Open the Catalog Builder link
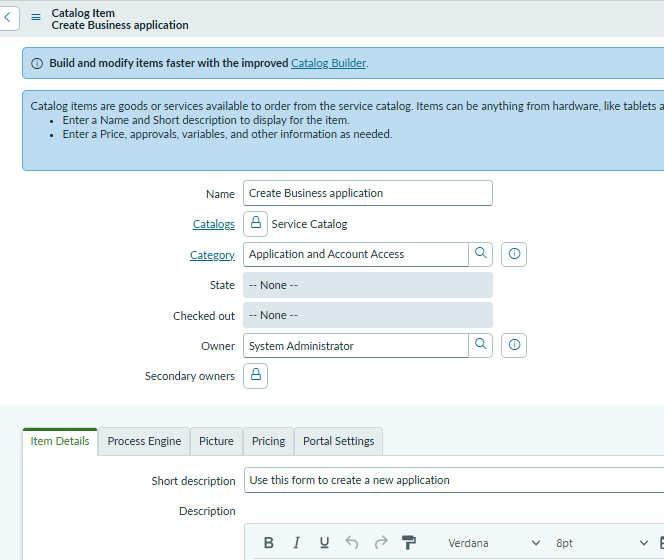This screenshot has width=664, height=560. pyautogui.click(x=328, y=63)
